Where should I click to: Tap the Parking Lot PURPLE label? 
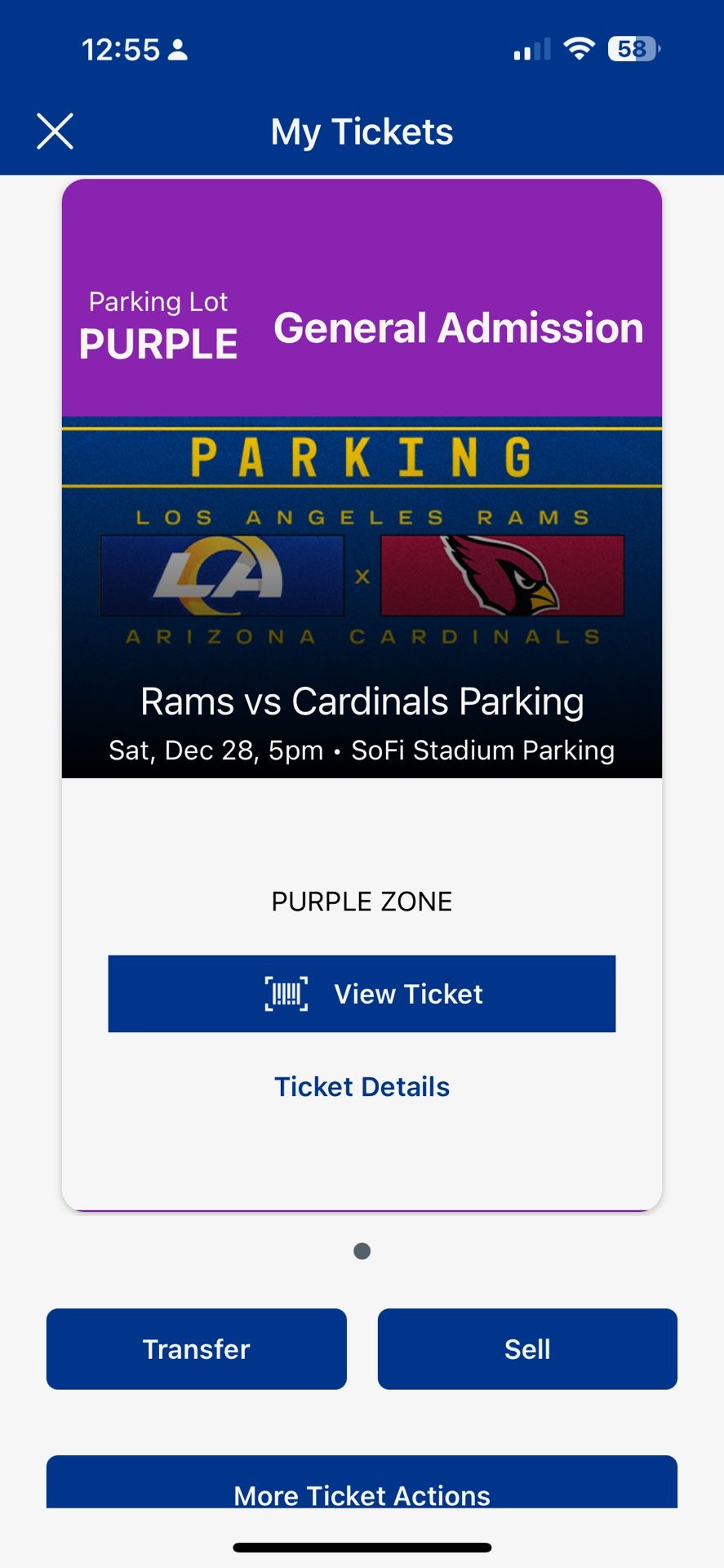[158, 327]
